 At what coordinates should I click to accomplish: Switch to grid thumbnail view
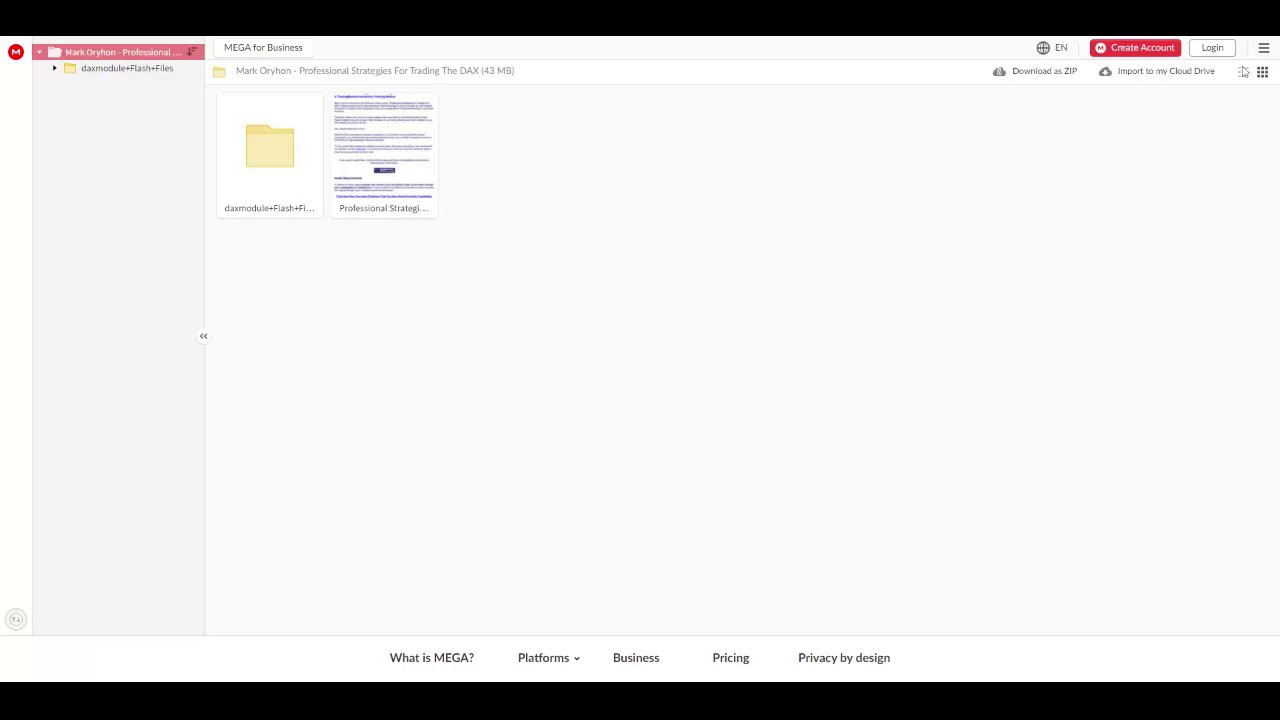coord(1263,72)
